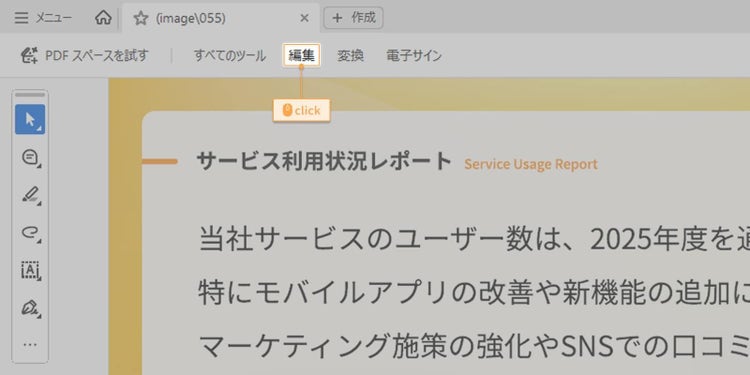Open すべてのツール menu
Viewport: 750px width, 375px height.
point(230,56)
